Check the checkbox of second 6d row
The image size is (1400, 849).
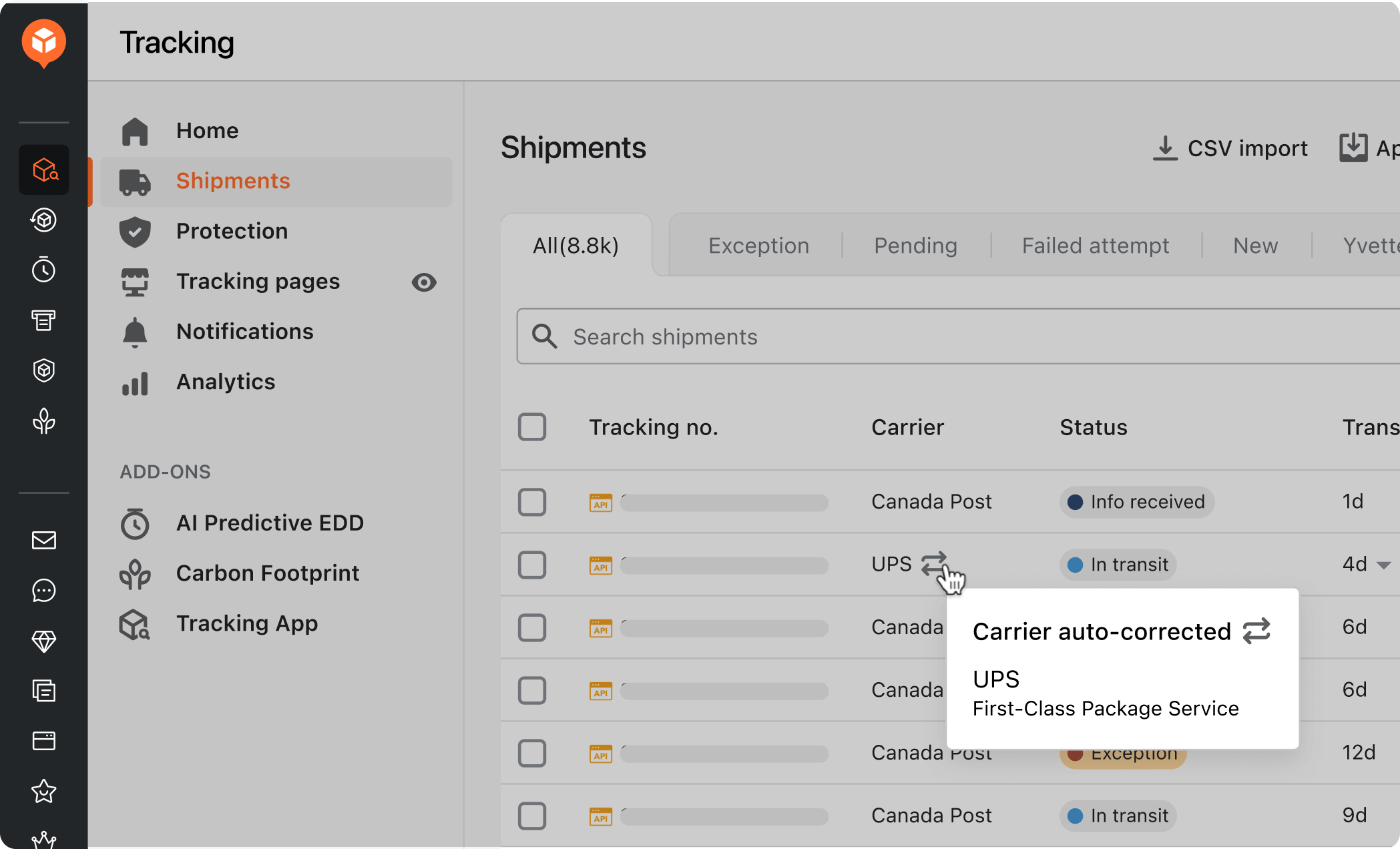point(532,690)
